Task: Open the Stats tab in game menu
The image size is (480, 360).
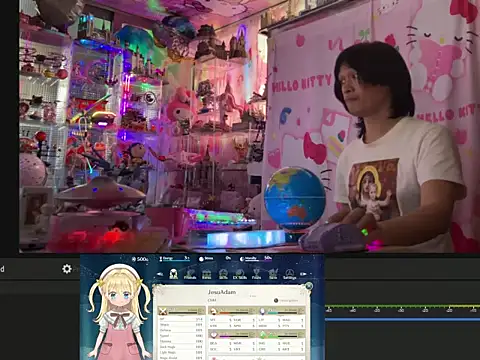Action: pyautogui.click(x=173, y=274)
